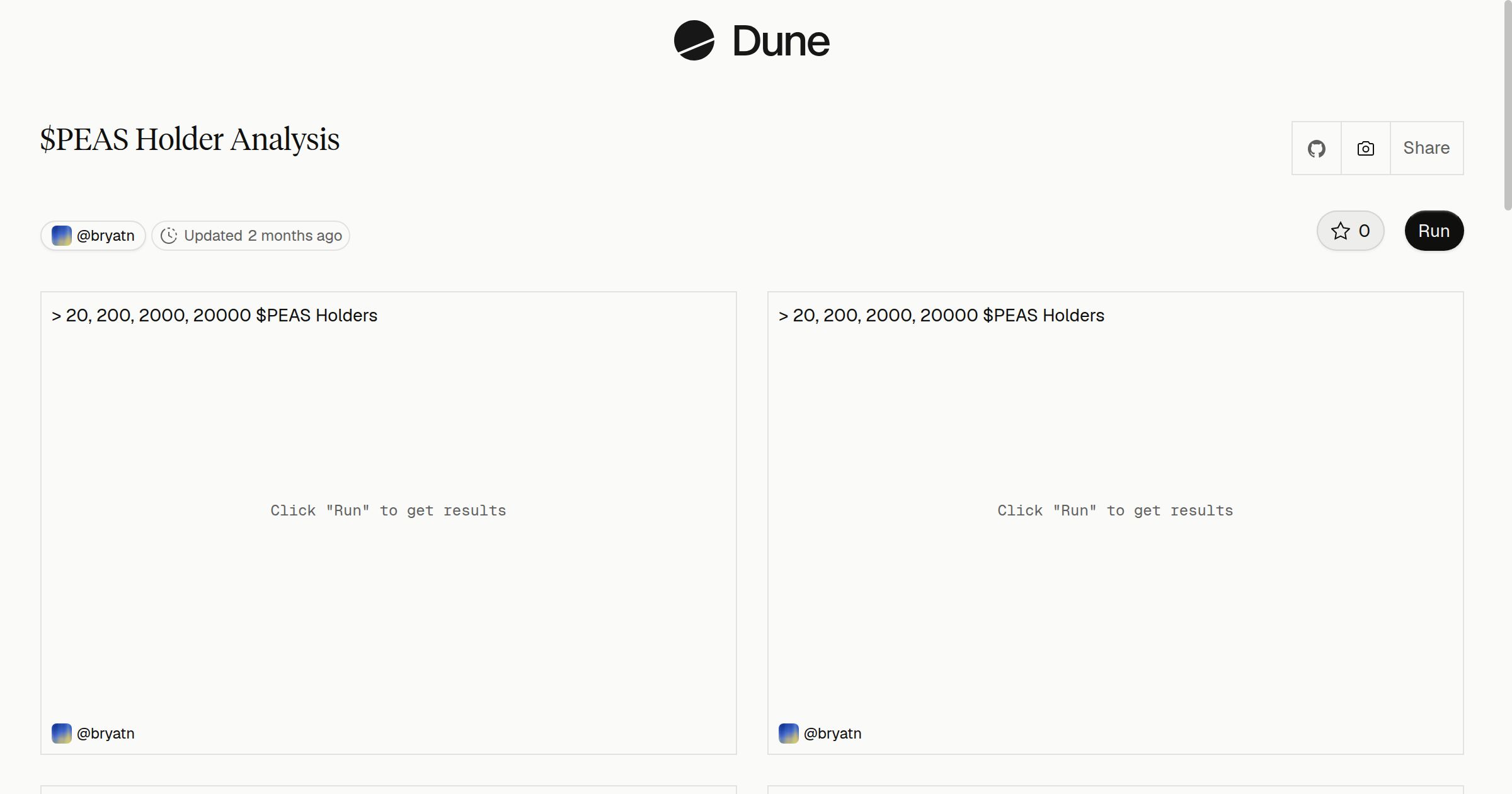Click the Share button
The image size is (1512, 794).
[1426, 148]
